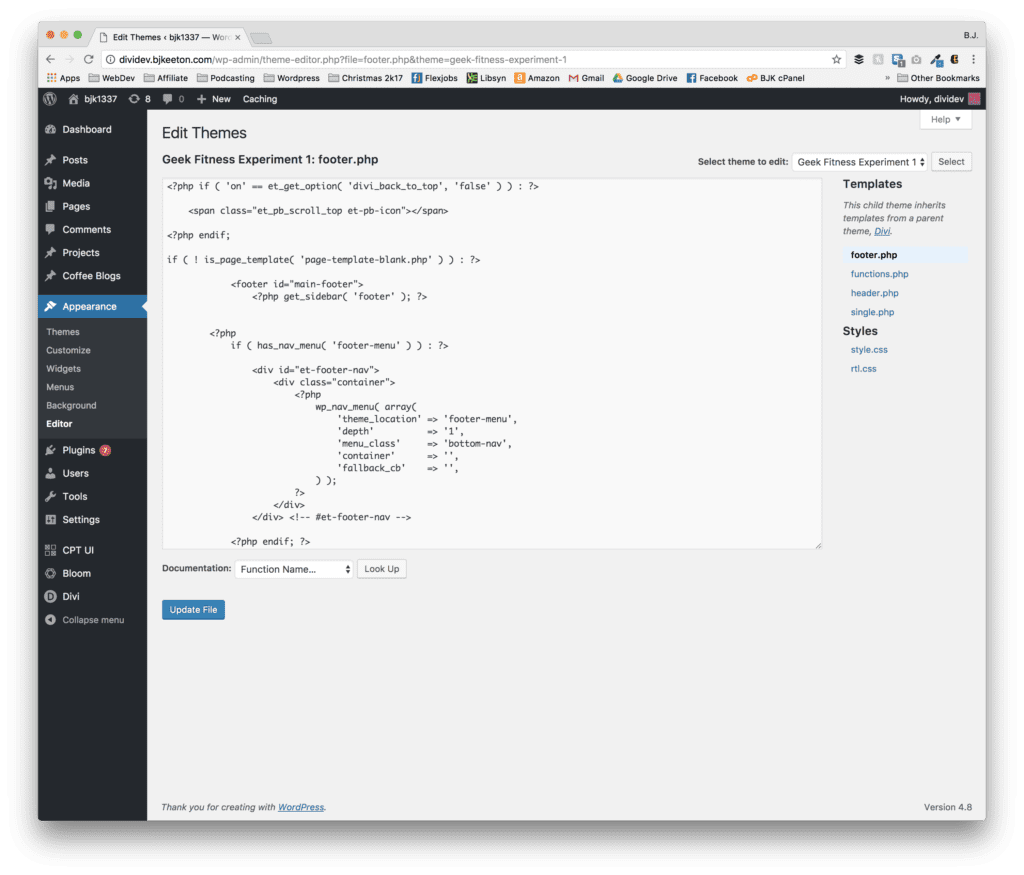Open the Divi sidebar icon

click(x=52, y=596)
